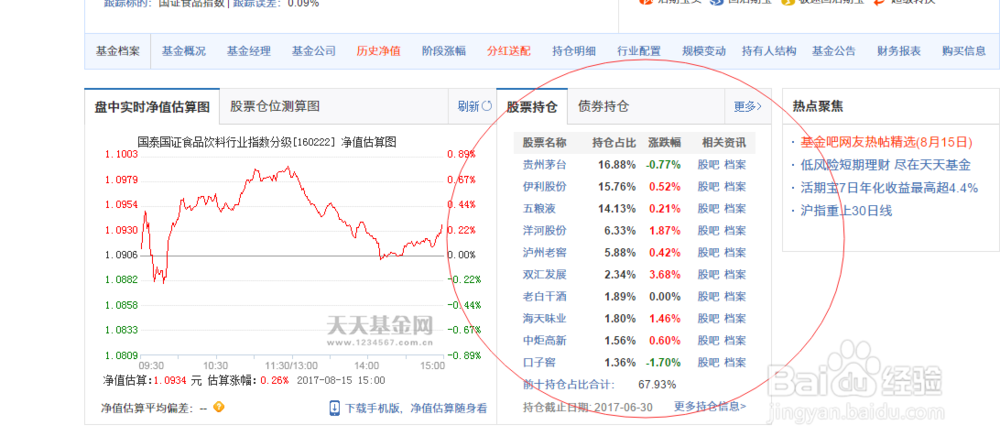This screenshot has width=1000, height=447.
Task: Open the 基金公司 tab
Action: click(314, 52)
